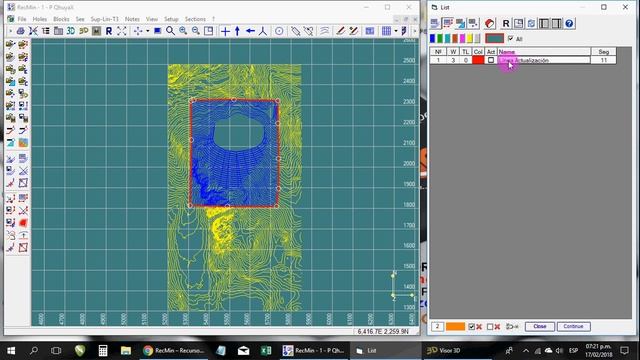Open Chrome RecMin - Recurso taskbar item

[x=174, y=350]
